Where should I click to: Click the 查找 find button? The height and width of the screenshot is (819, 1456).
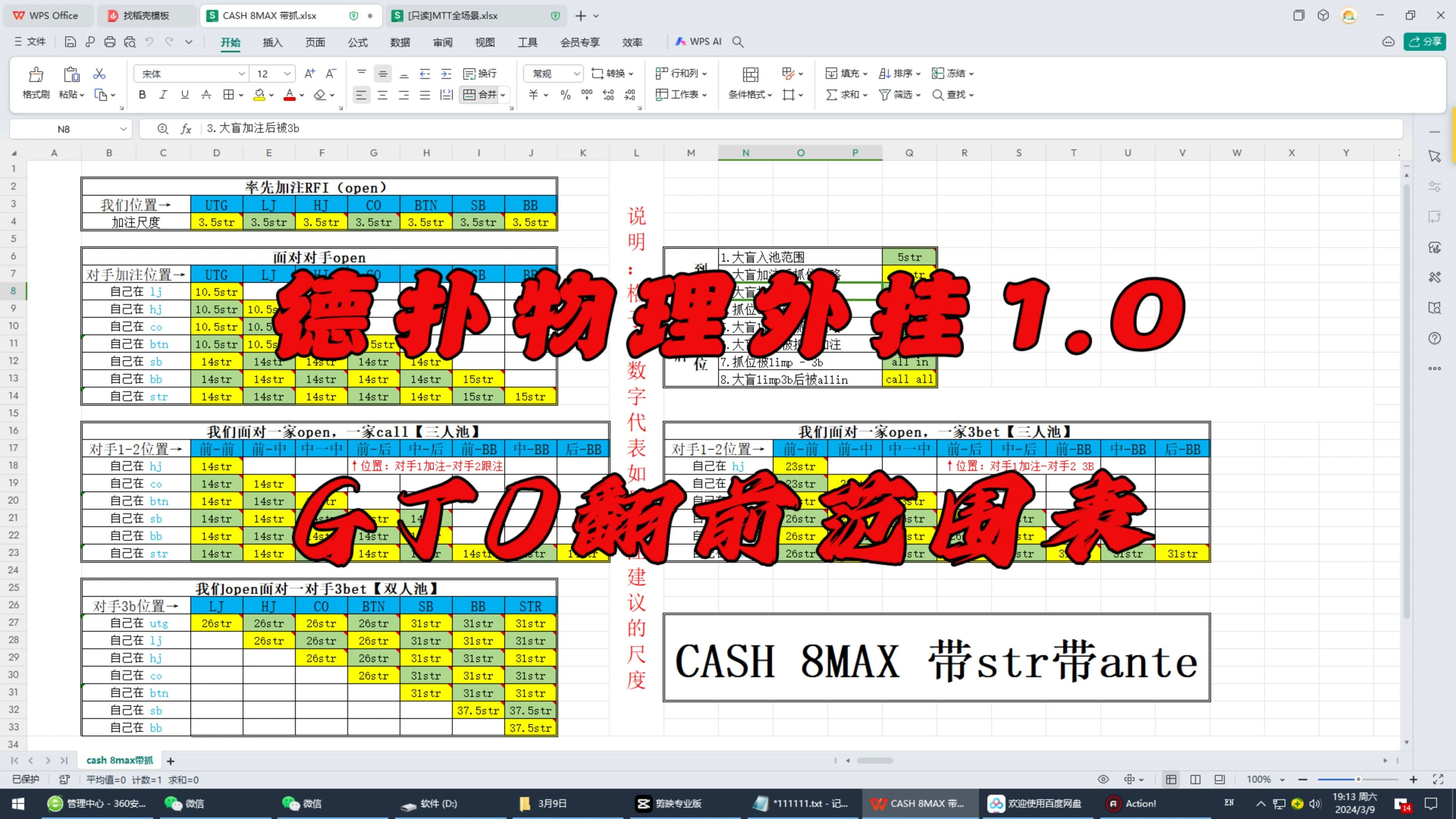point(952,95)
